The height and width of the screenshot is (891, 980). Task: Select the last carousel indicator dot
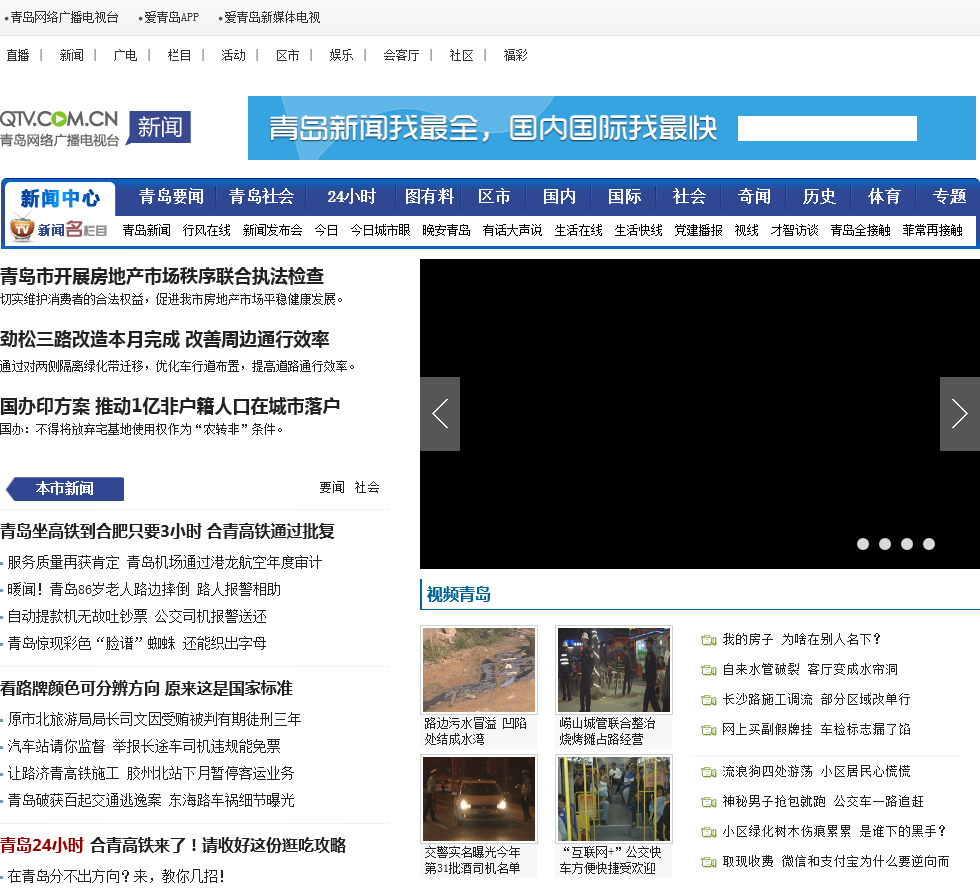929,544
